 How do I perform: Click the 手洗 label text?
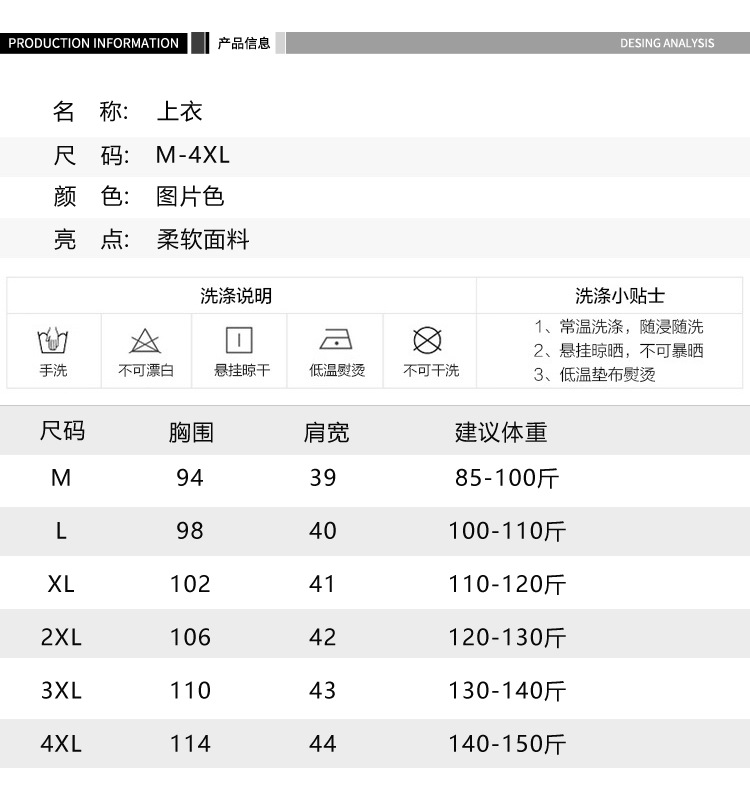click(x=53, y=370)
